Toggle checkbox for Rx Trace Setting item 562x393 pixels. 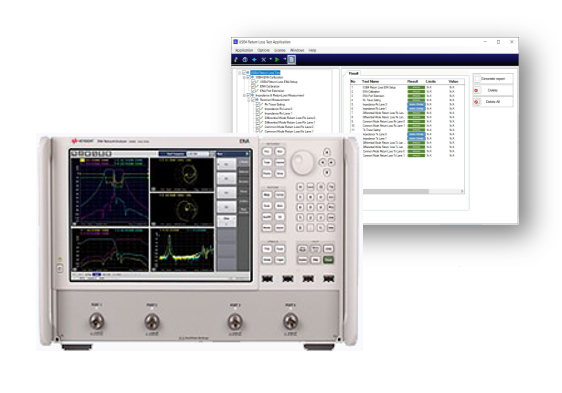257,104
